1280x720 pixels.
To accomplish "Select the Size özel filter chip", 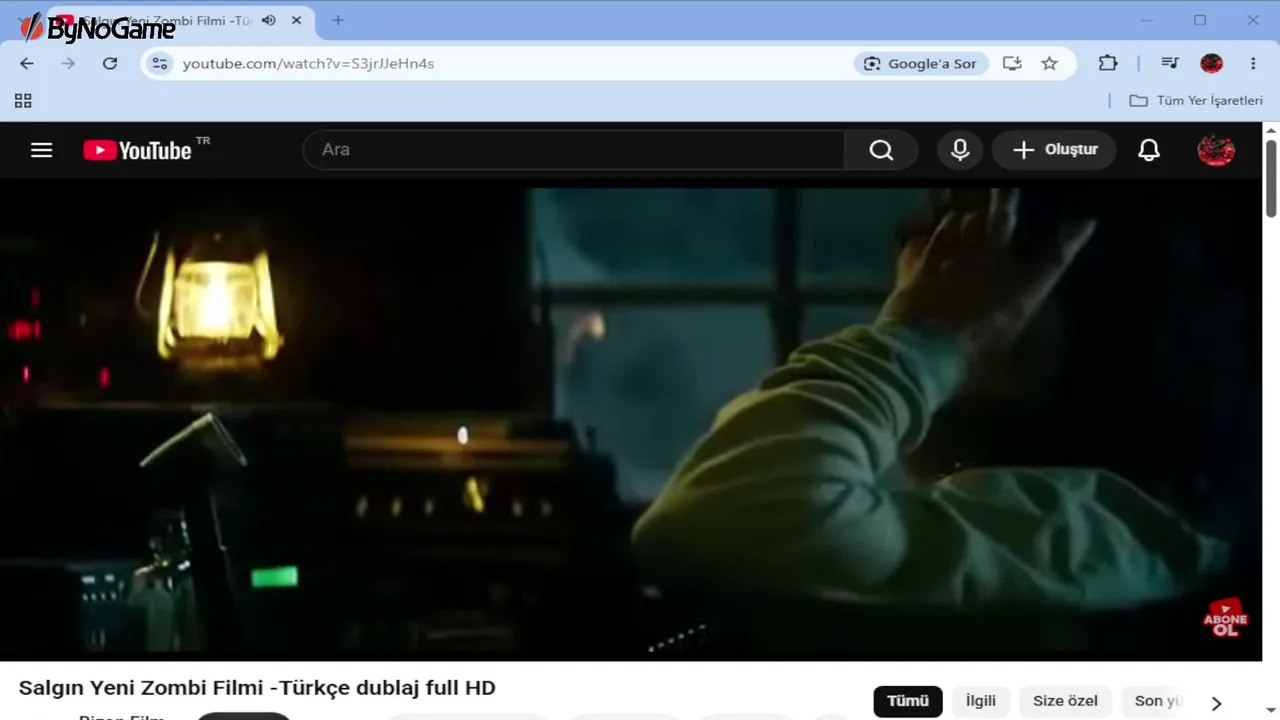I will coord(1065,701).
